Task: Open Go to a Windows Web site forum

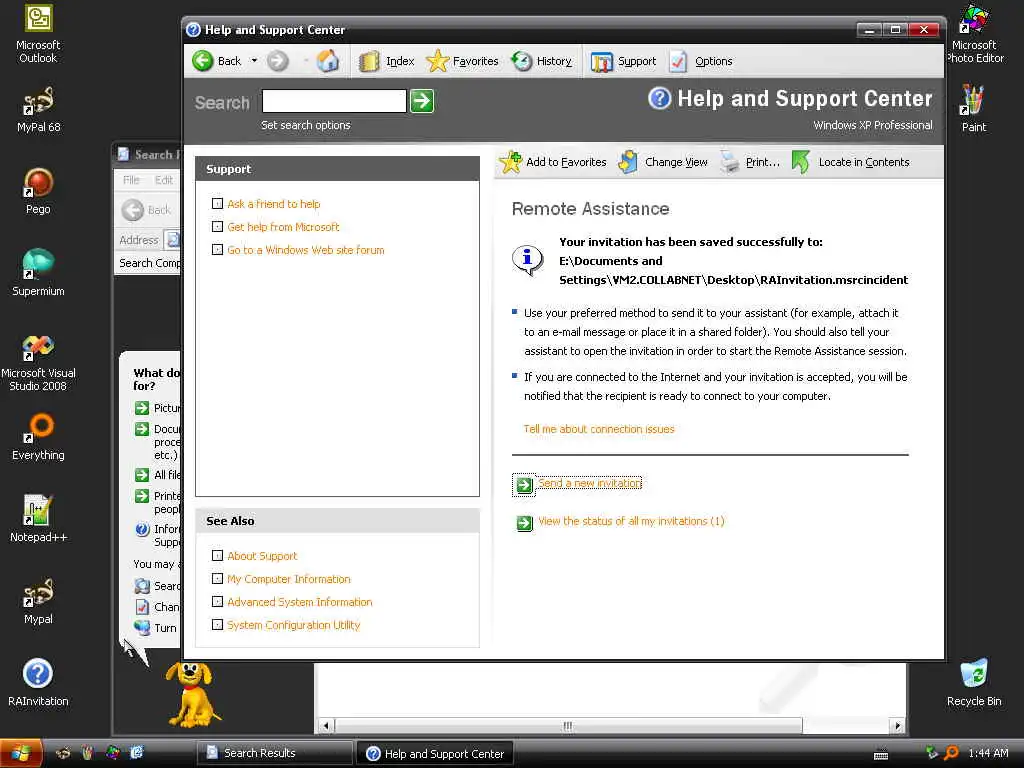Action: click(x=306, y=249)
